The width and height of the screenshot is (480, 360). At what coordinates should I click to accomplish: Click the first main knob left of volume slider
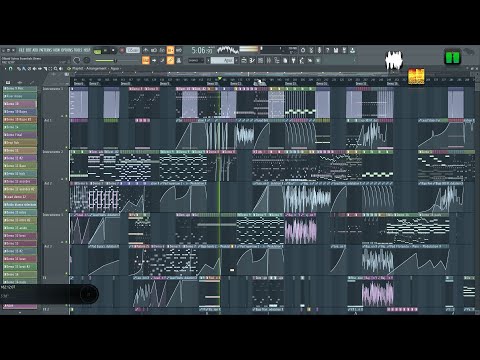[x=76, y=60]
